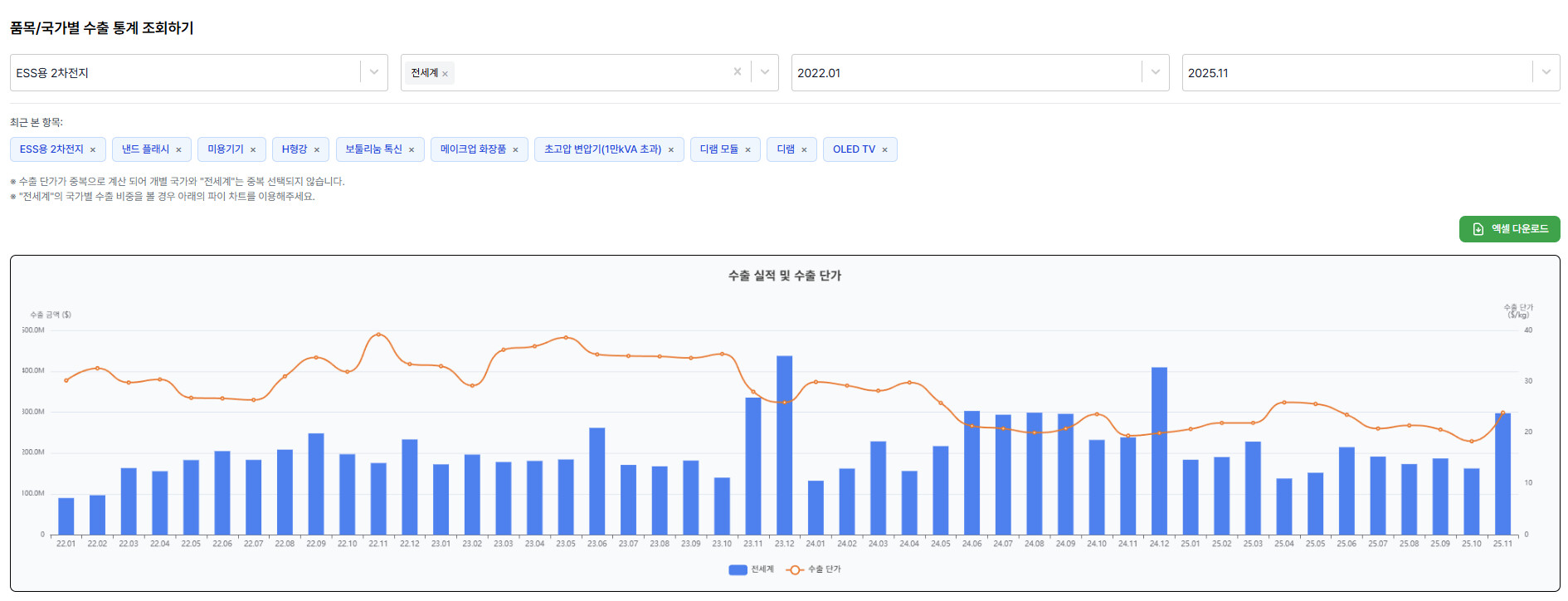Remove the H형강 recent item tag
1568x601 pixels.
(316, 150)
